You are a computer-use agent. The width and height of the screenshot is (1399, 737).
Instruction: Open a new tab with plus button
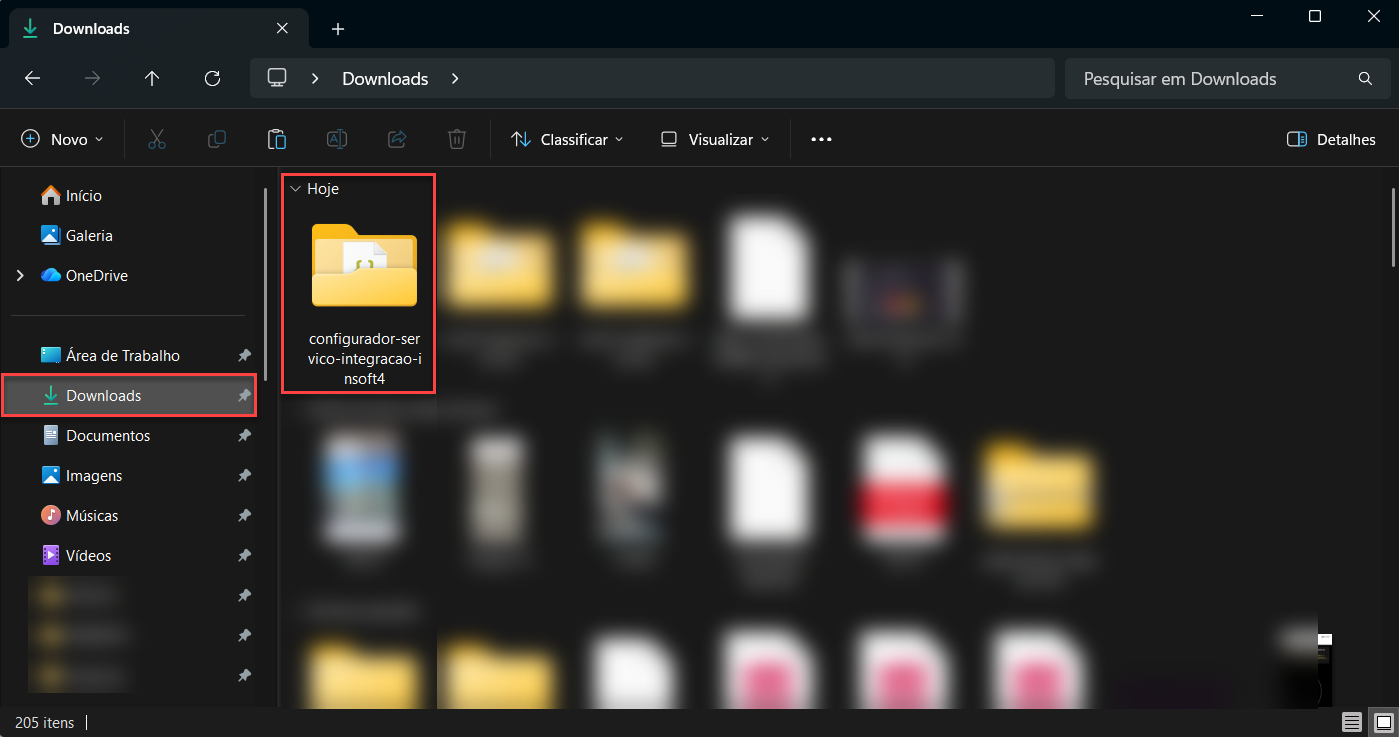click(338, 29)
